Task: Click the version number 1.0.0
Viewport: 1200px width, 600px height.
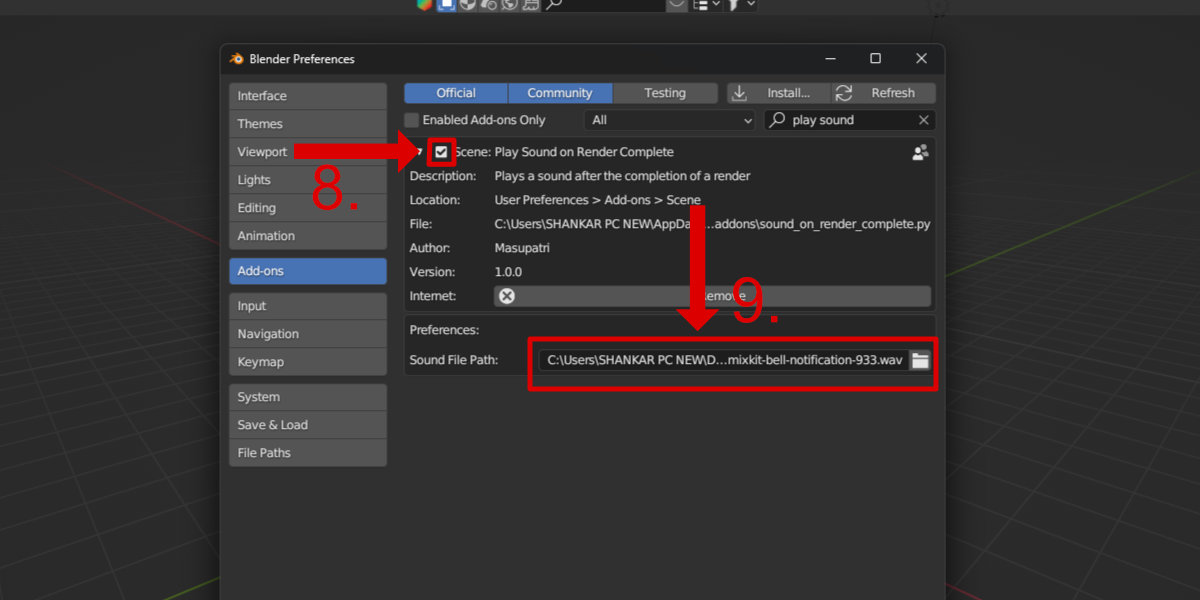Action: [508, 272]
